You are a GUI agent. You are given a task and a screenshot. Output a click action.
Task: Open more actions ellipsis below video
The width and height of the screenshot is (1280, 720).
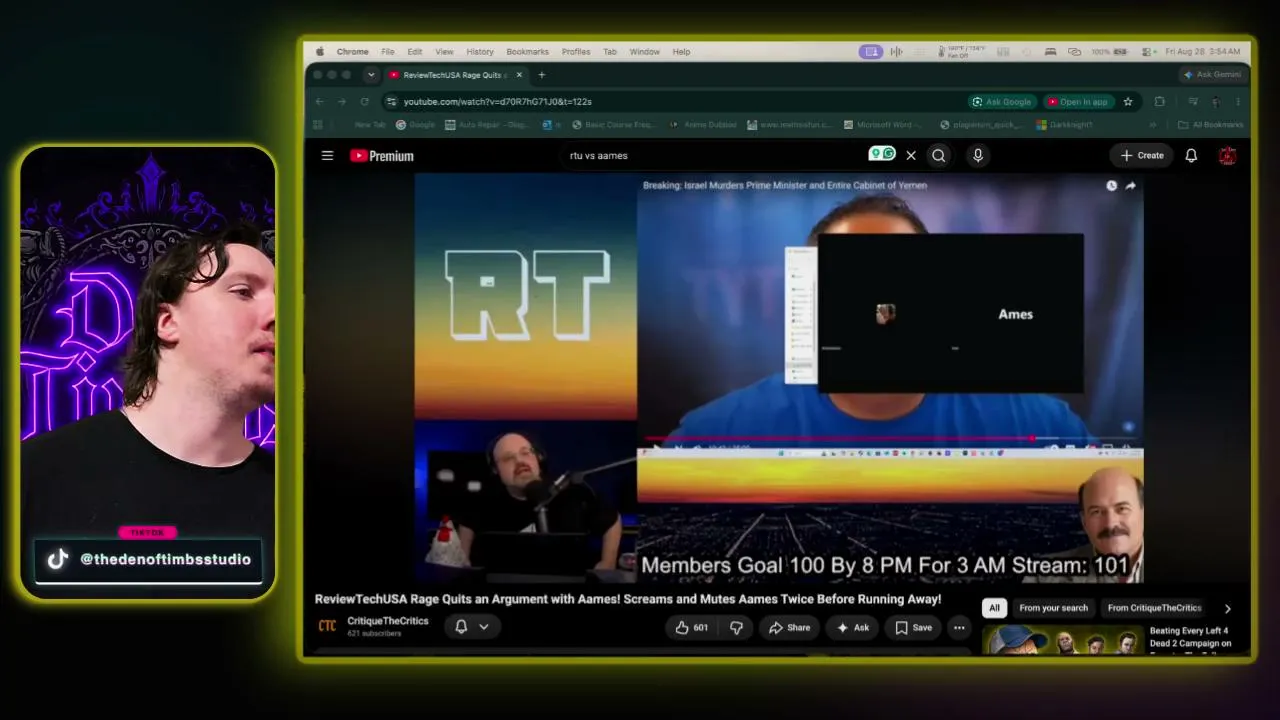pos(959,627)
